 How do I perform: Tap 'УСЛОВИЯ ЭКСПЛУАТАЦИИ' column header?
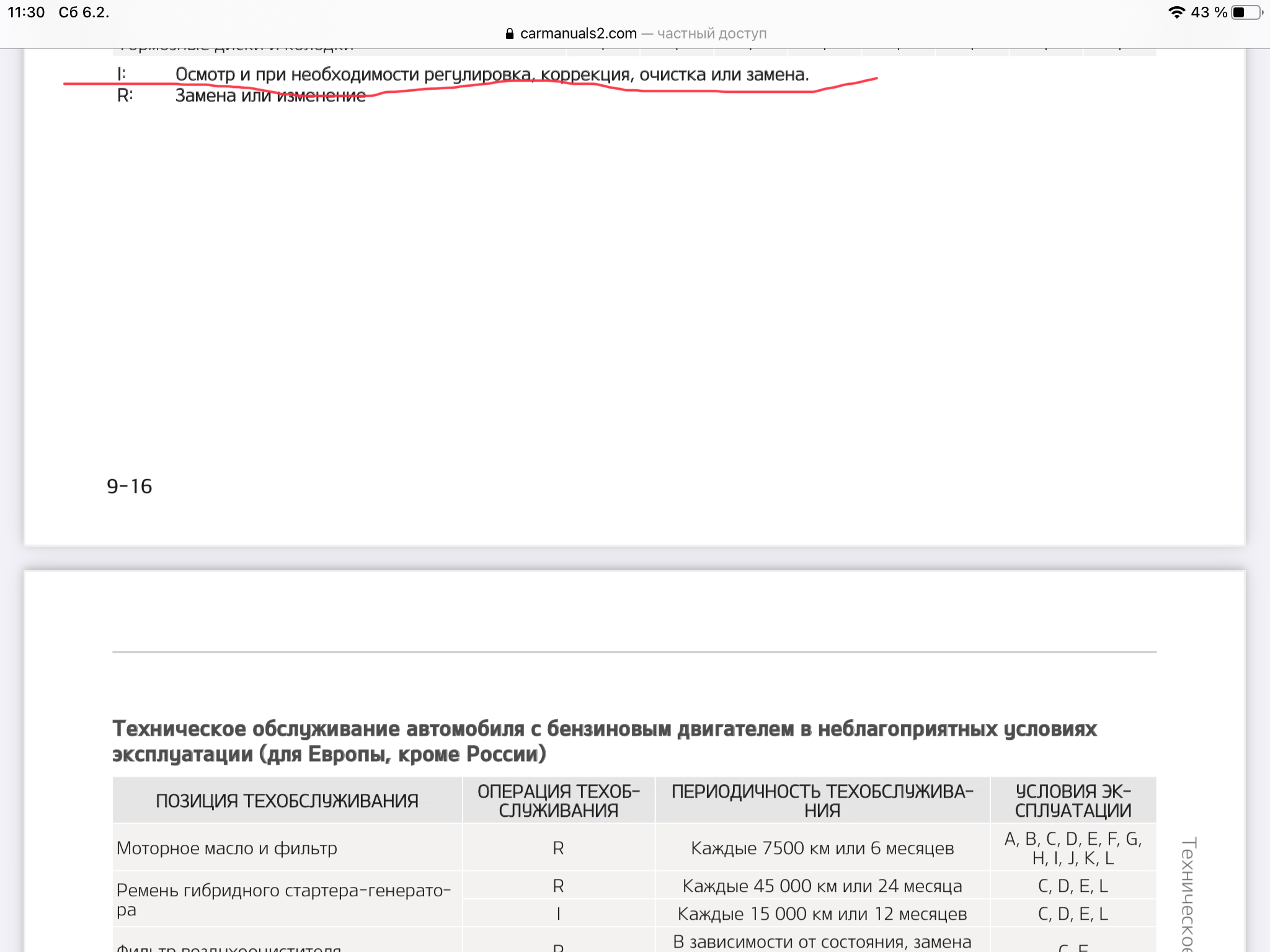click(x=1073, y=801)
